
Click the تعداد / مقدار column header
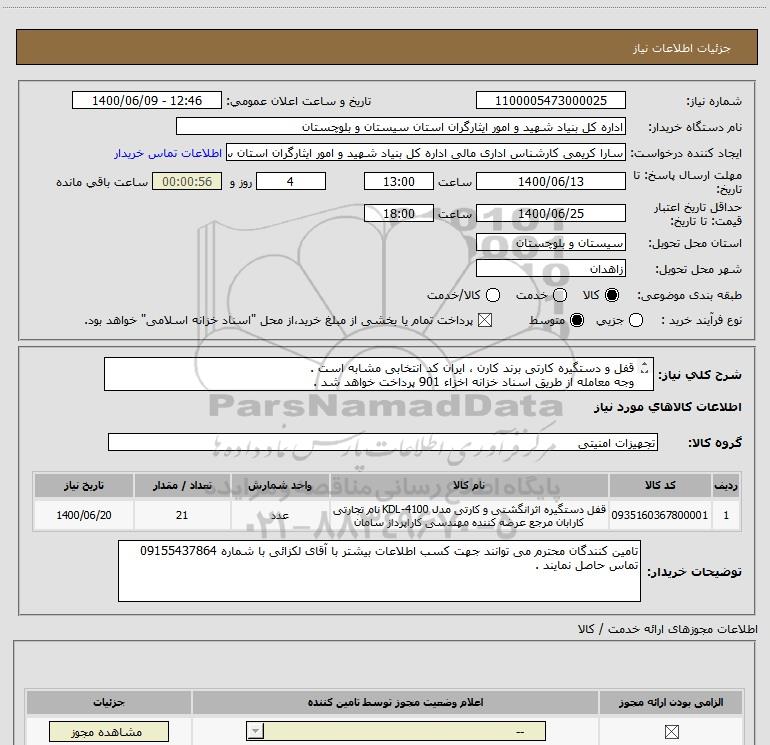(x=182, y=485)
